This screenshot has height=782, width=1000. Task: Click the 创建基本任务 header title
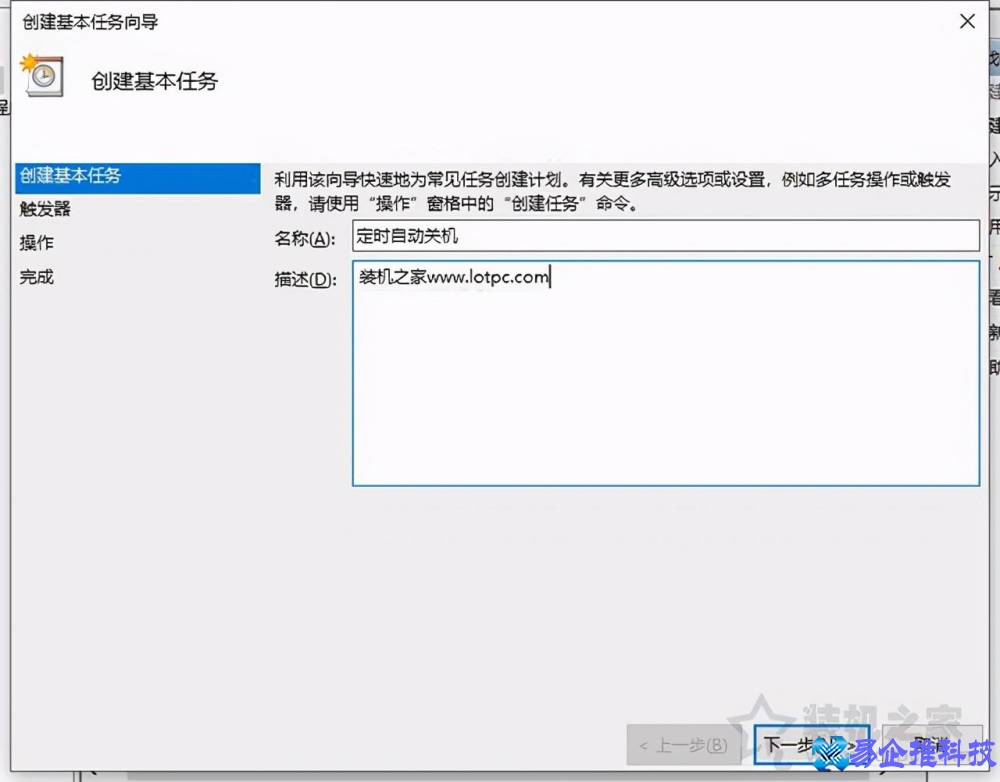(154, 82)
